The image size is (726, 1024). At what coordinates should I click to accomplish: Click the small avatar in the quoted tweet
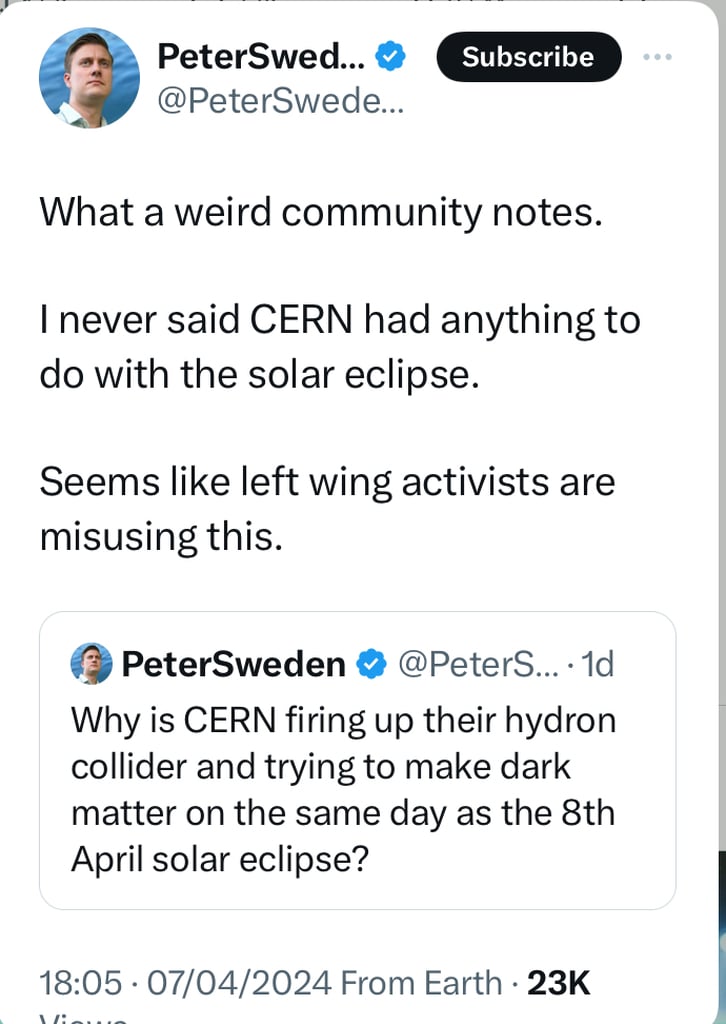(91, 664)
